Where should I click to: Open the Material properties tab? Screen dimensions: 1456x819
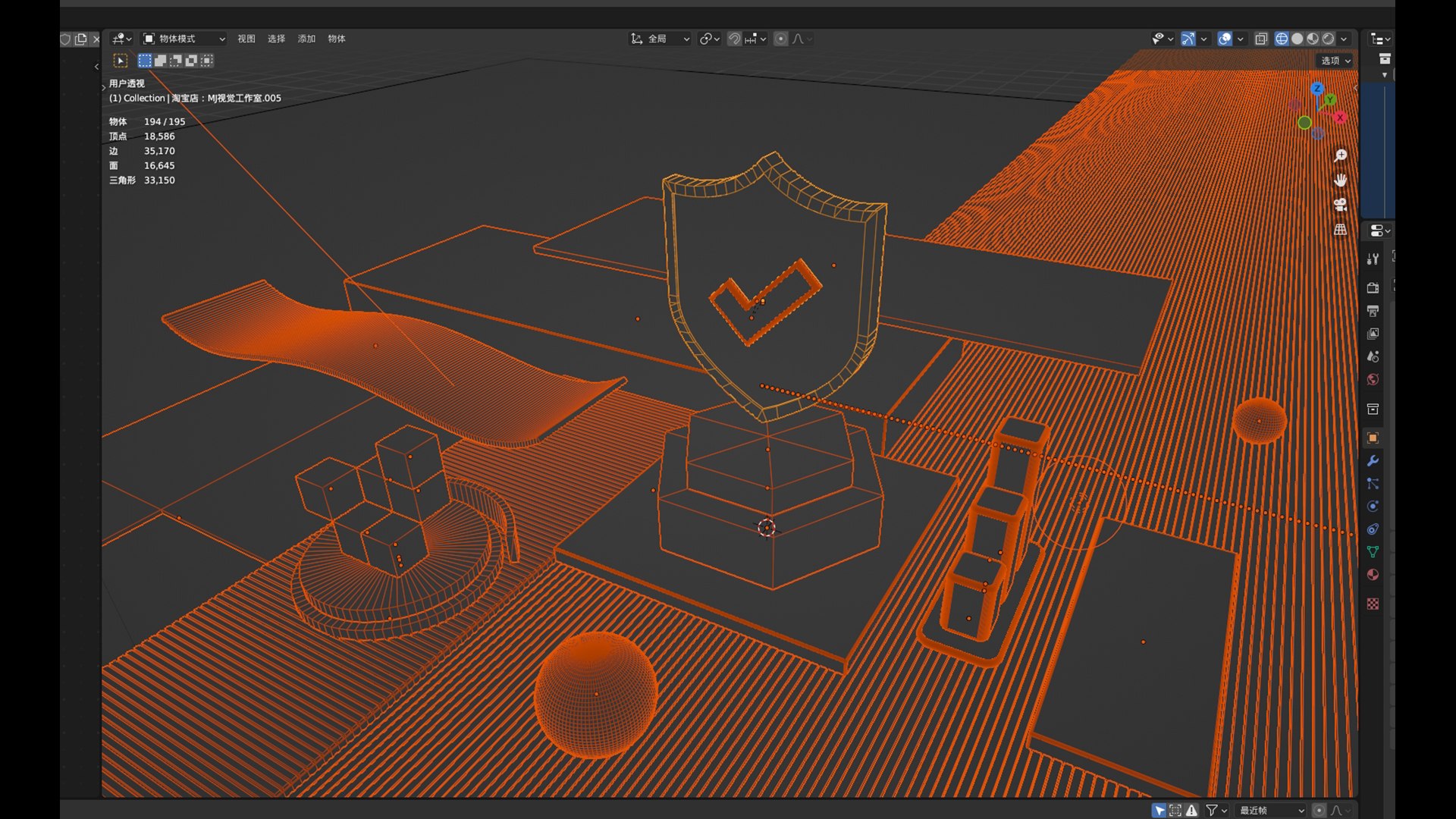point(1373,574)
